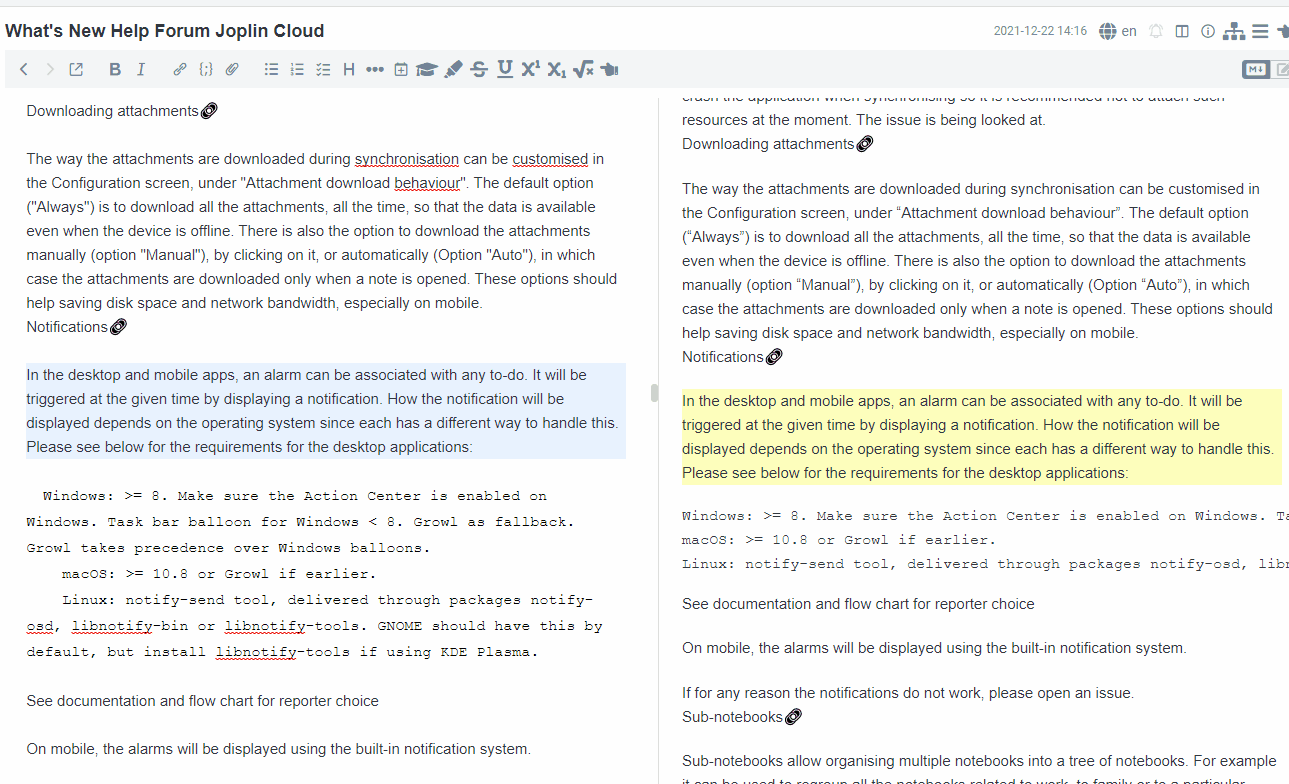Screen dimensions: 1289x784
Task: Go back to the previous note
Action: tap(24, 69)
